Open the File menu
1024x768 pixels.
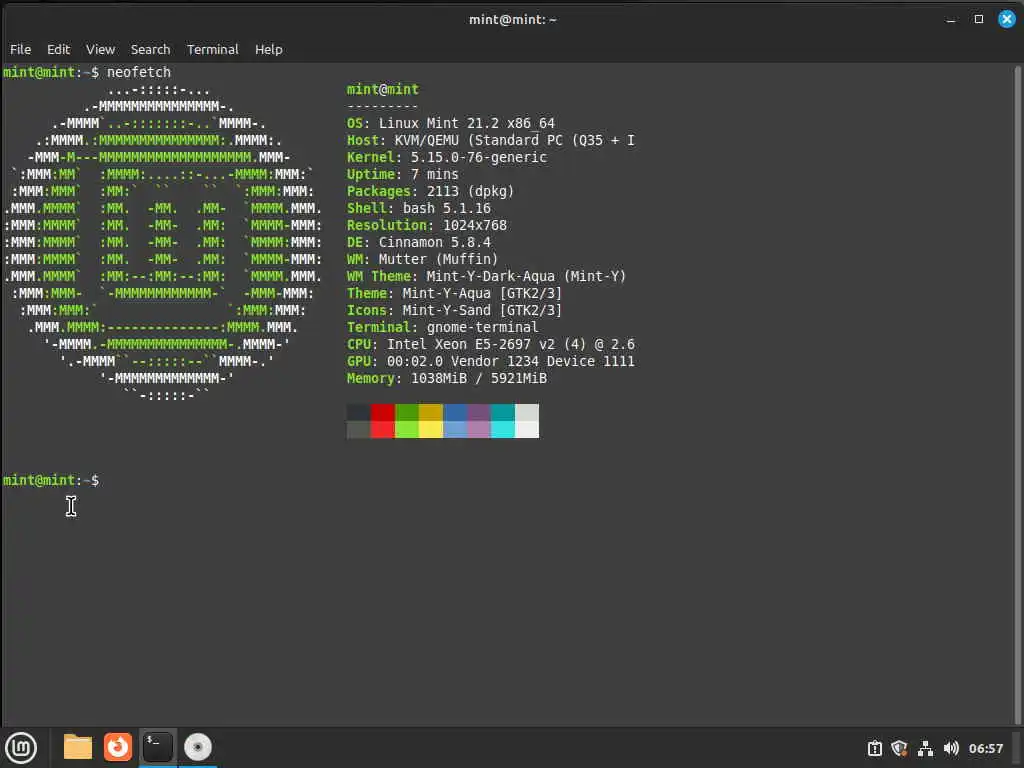(x=20, y=50)
